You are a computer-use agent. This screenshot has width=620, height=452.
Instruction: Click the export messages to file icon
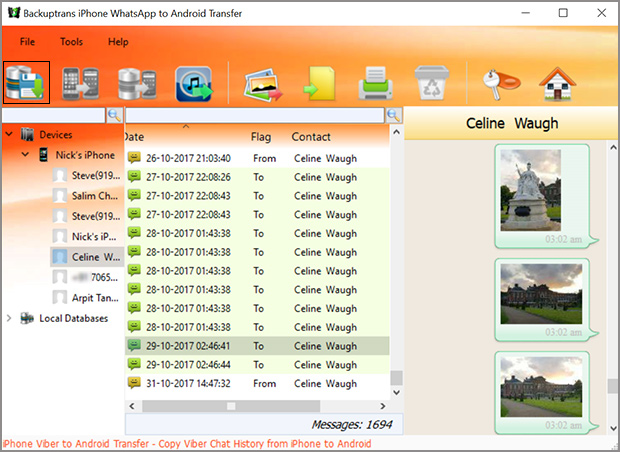point(319,83)
